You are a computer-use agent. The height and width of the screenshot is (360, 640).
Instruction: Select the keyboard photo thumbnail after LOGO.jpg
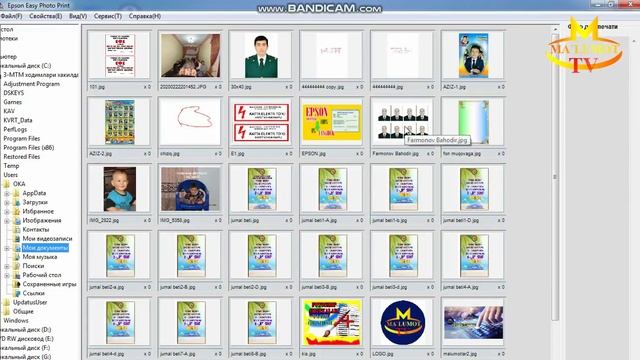473,322
